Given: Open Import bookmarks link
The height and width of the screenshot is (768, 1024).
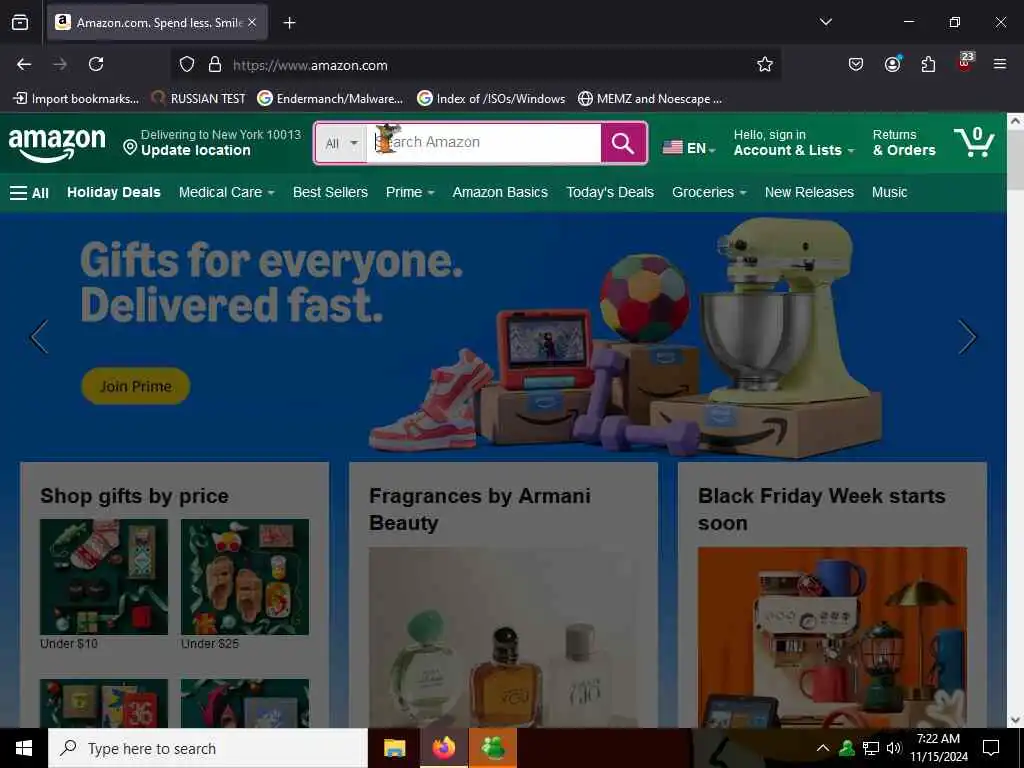Looking at the screenshot, I should (76, 99).
